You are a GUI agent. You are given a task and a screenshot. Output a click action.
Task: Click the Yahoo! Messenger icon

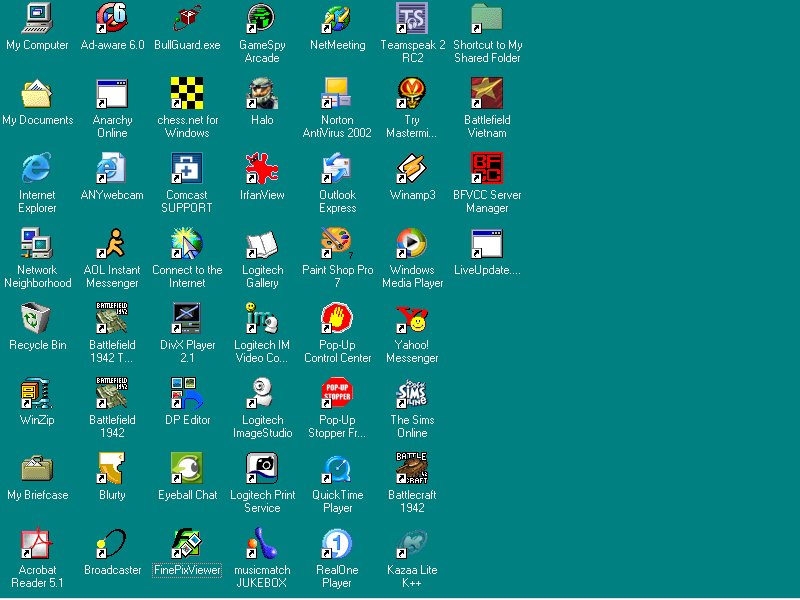point(412,318)
